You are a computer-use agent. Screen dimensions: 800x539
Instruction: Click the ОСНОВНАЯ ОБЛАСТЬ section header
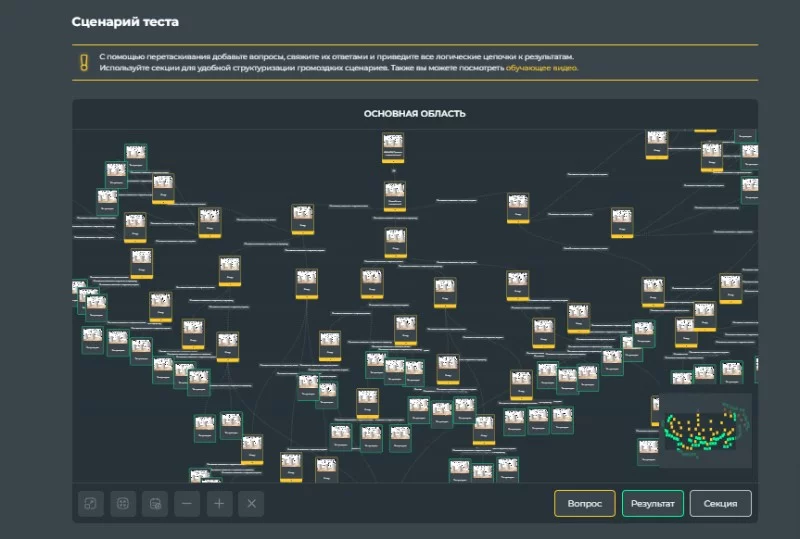[x=415, y=114]
